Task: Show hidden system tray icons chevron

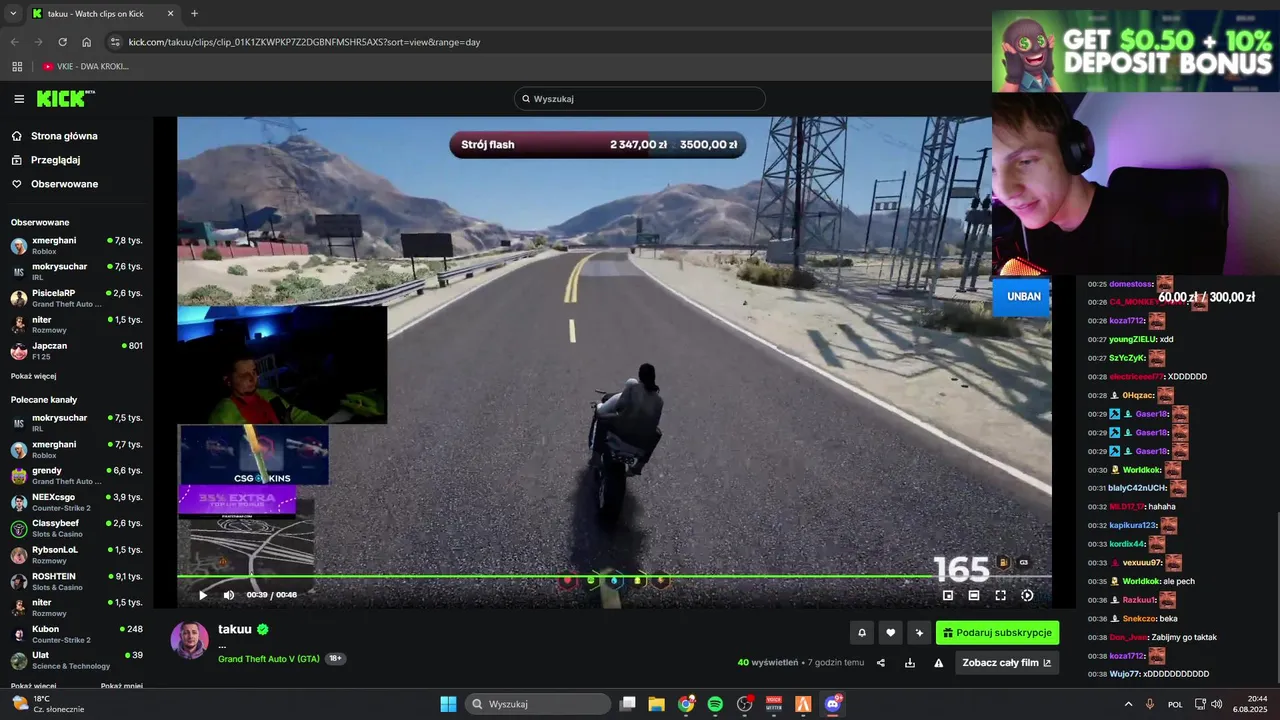Action: pyautogui.click(x=1129, y=704)
